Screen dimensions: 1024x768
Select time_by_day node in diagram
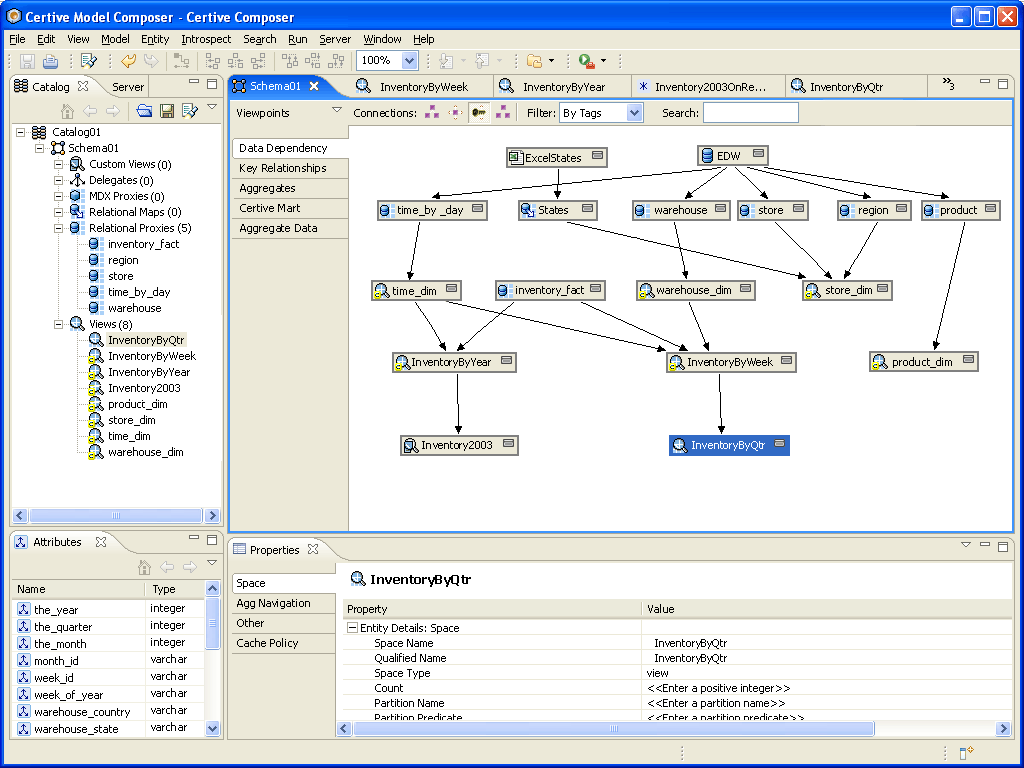click(x=432, y=210)
